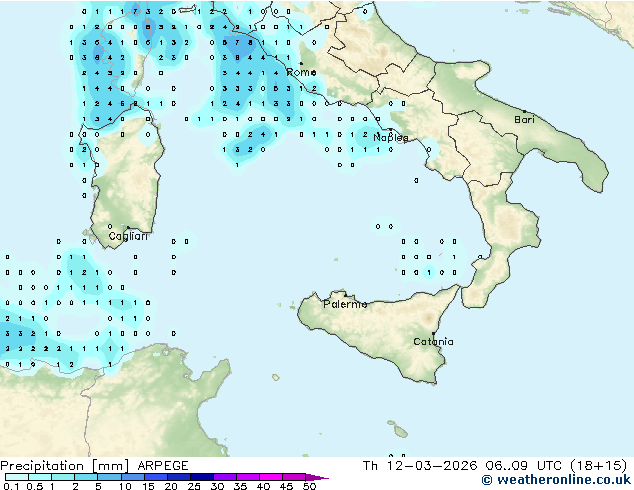This screenshot has height=490, width=634.
Task: Click the (18+15) forecast offset text
Action: tap(598, 466)
